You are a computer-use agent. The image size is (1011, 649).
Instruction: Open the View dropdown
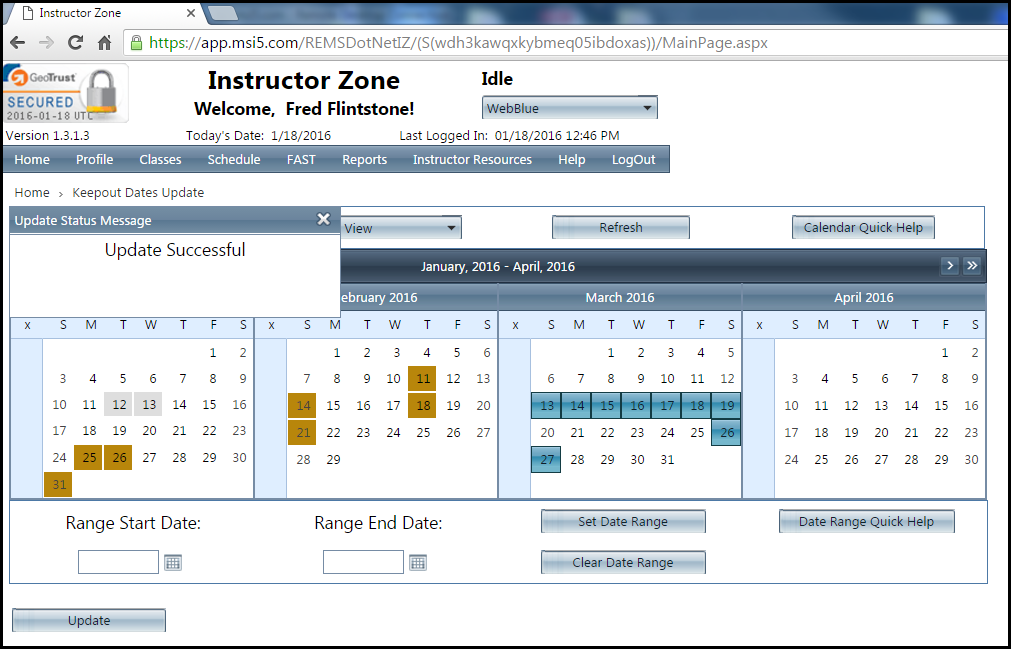[x=400, y=227]
